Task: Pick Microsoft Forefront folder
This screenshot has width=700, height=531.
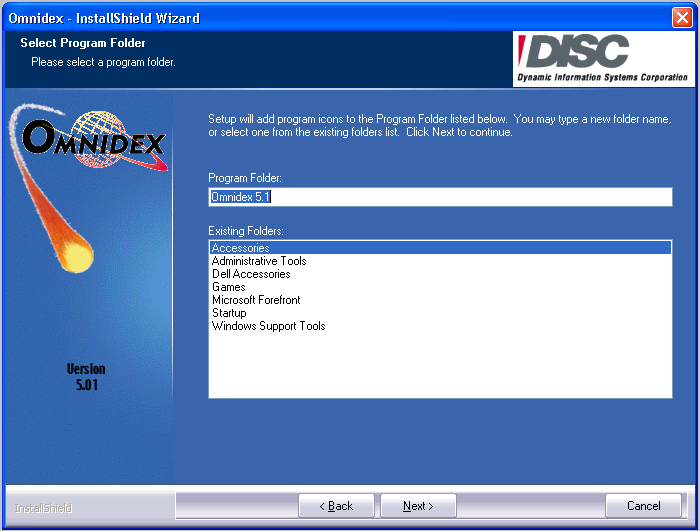Action: (x=256, y=300)
